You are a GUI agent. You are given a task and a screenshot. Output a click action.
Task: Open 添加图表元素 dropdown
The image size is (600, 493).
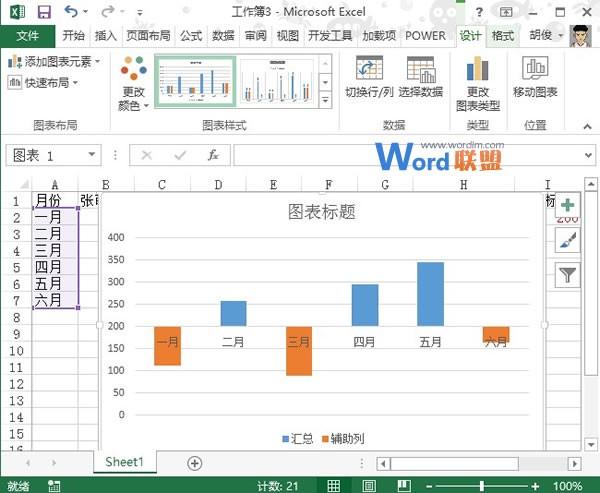point(54,61)
